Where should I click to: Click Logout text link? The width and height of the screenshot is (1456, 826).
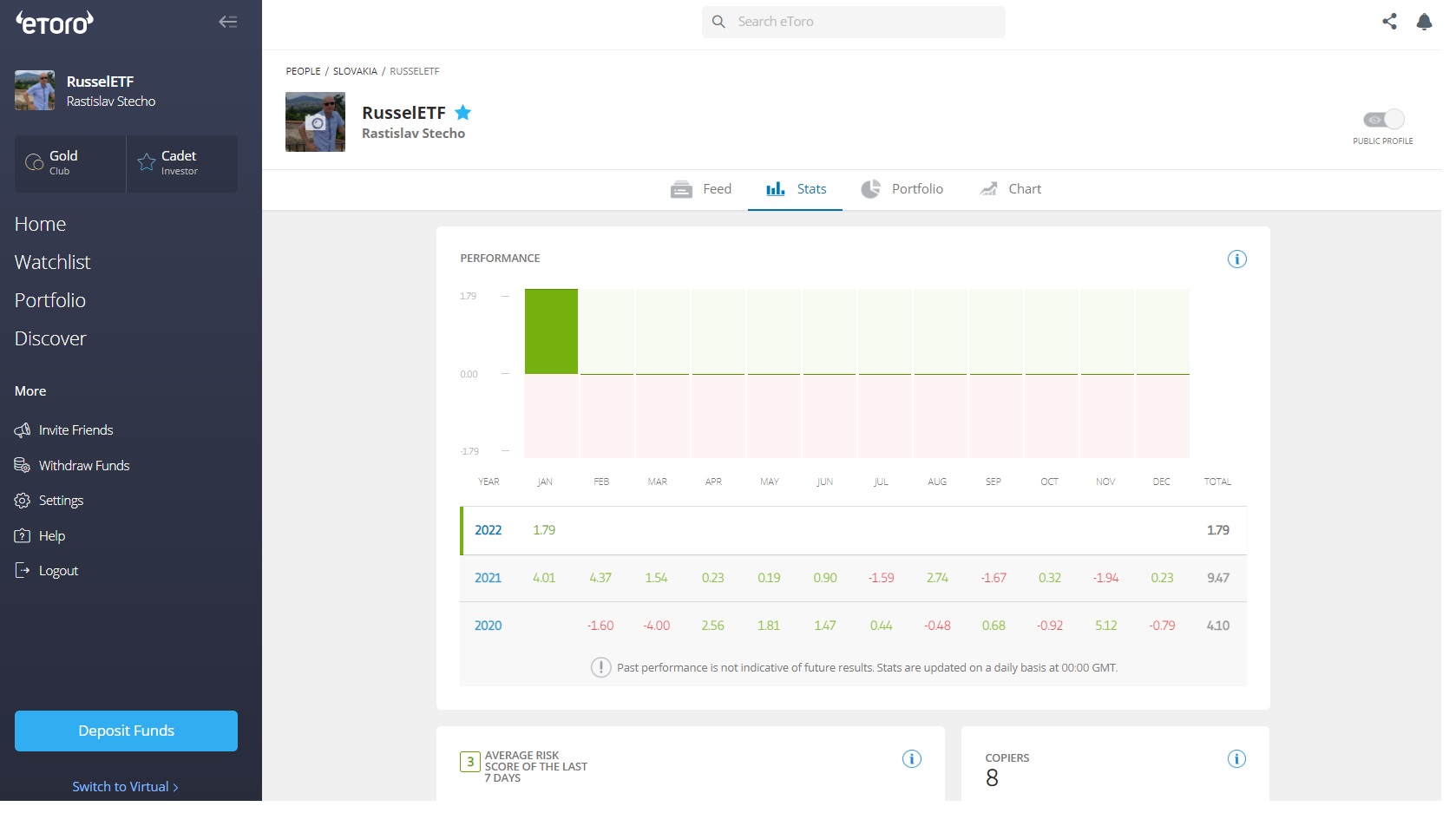click(58, 570)
